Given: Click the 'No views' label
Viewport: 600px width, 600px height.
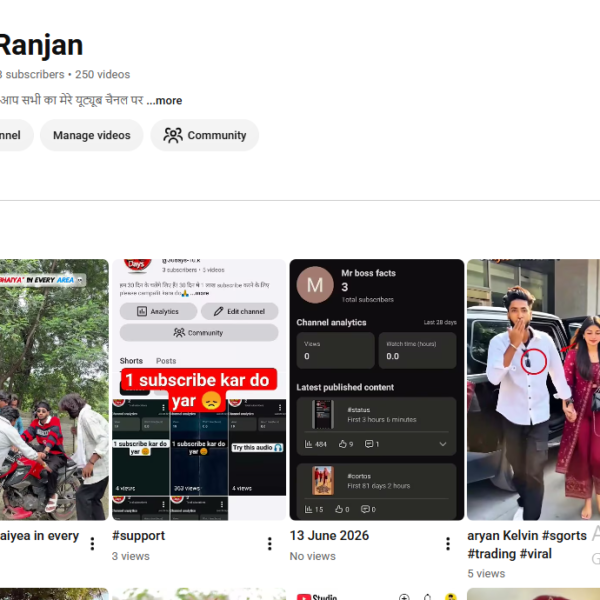Looking at the screenshot, I should 313,556.
